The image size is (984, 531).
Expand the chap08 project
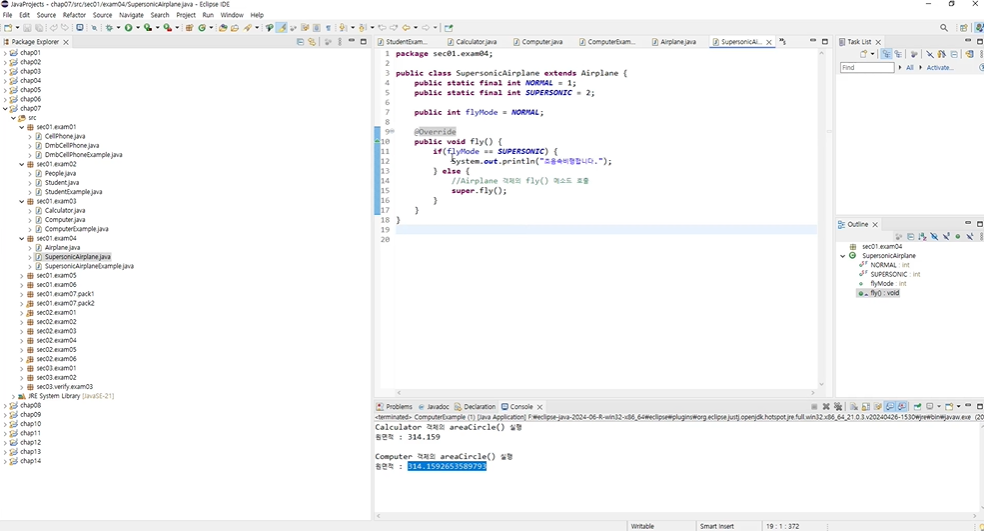(x=6, y=405)
